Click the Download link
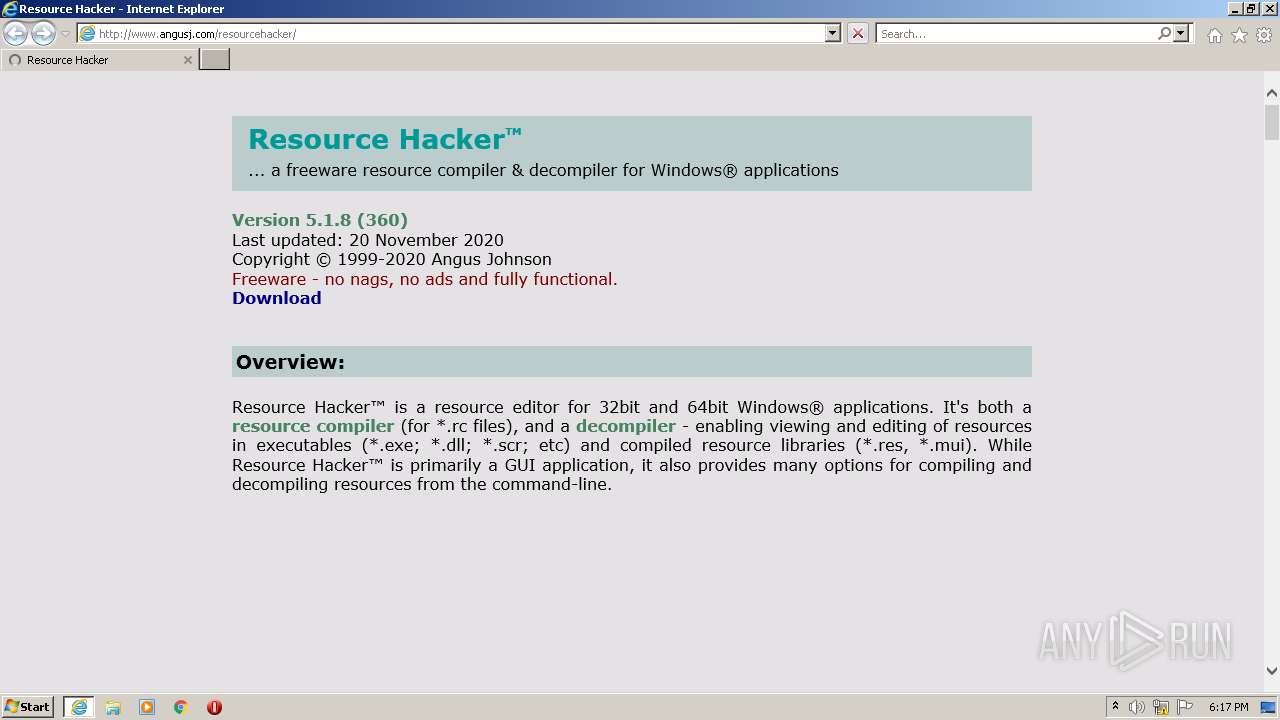1280x720 pixels. click(x=276, y=298)
